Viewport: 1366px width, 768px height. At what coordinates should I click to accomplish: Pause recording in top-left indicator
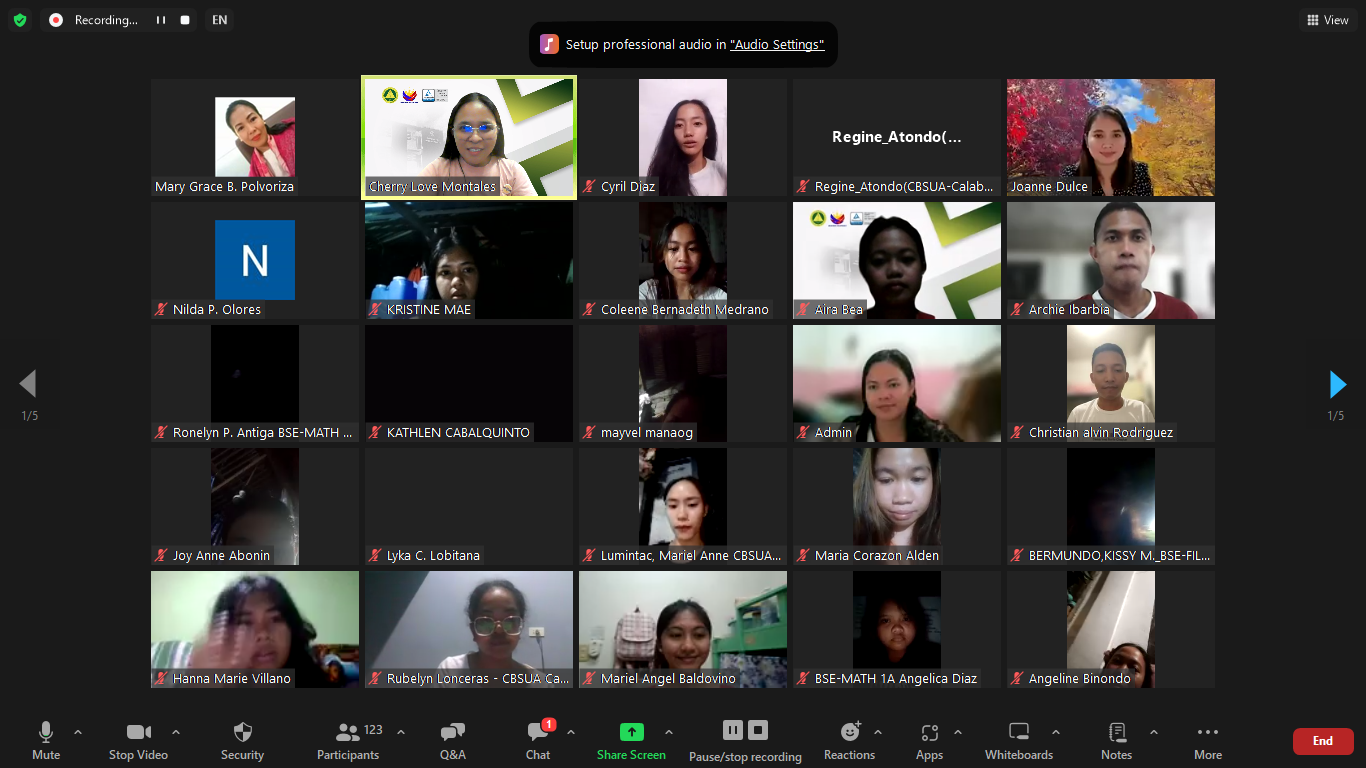pos(160,20)
